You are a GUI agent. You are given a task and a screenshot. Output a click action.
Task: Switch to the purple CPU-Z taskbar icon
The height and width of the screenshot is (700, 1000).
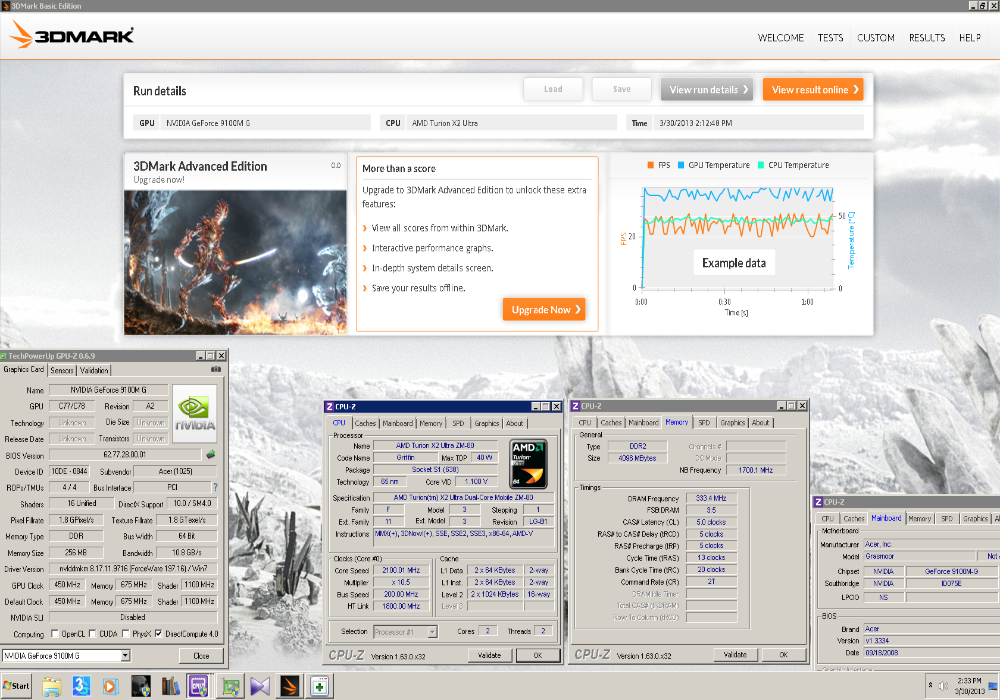coord(198,686)
